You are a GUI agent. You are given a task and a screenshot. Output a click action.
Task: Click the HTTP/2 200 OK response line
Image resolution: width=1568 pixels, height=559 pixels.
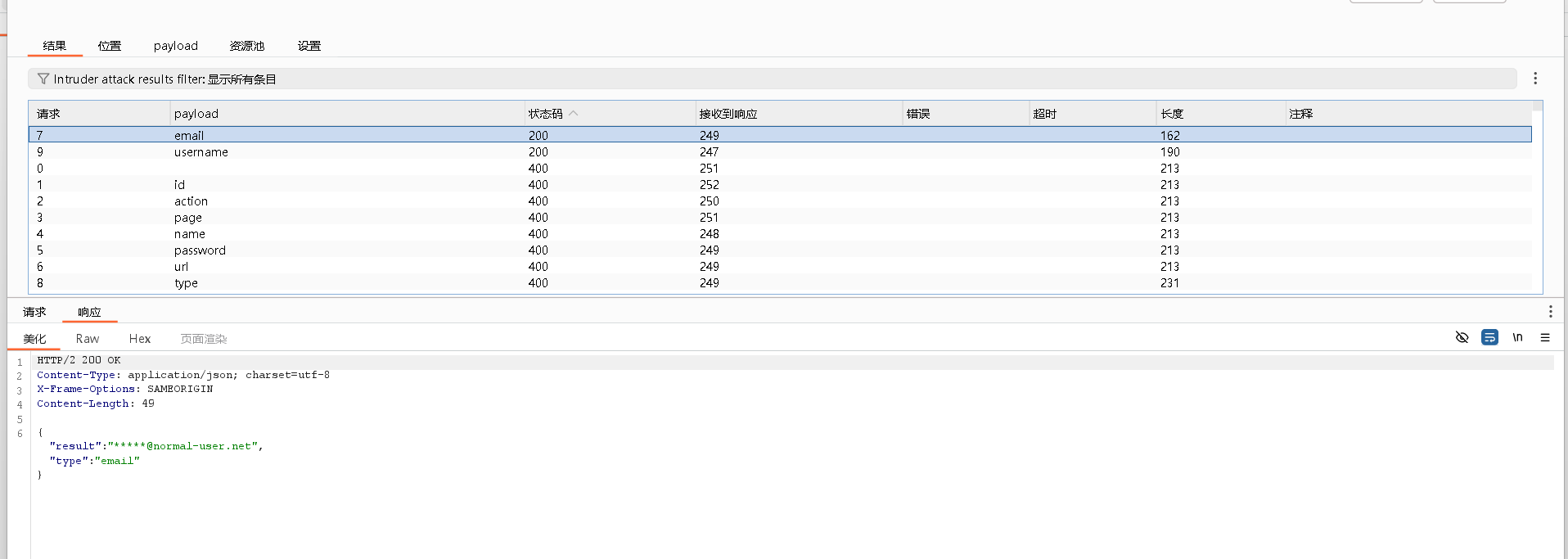pos(79,360)
